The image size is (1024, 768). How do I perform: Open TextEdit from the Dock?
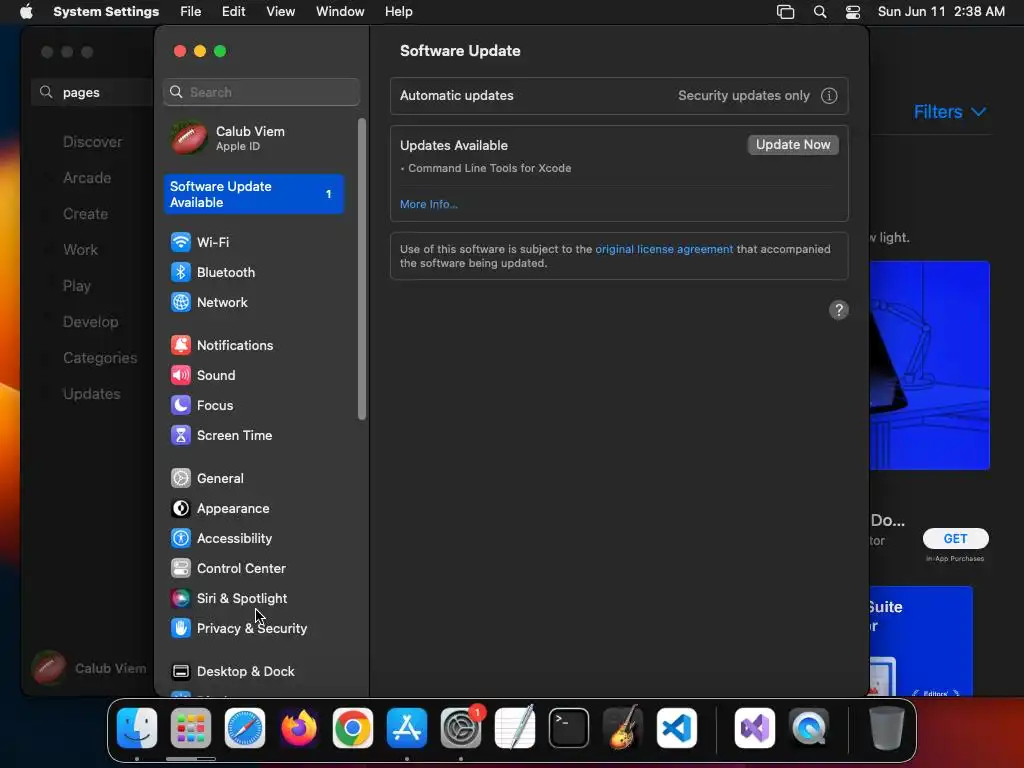515,728
